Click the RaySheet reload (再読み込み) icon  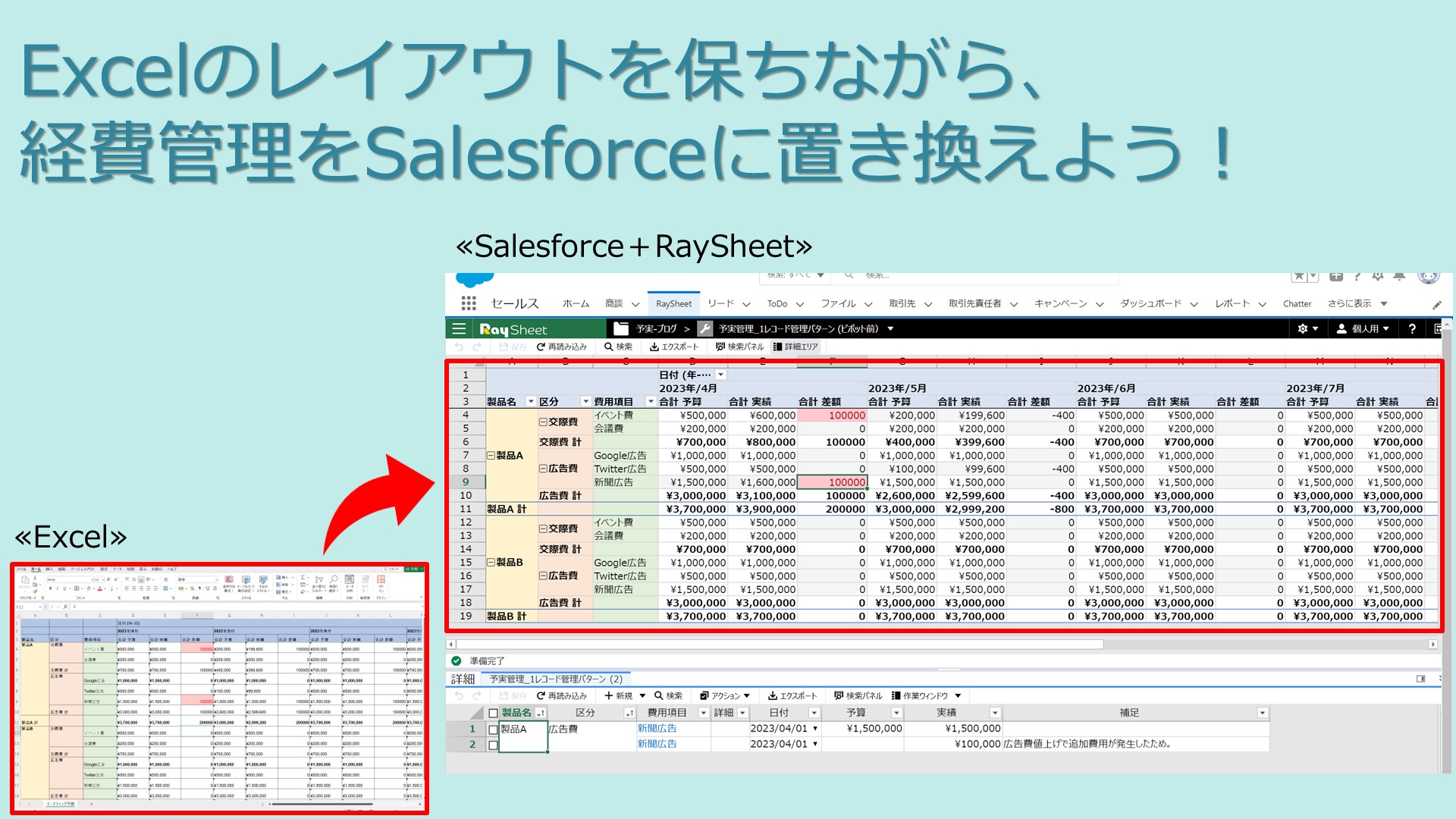point(541,347)
